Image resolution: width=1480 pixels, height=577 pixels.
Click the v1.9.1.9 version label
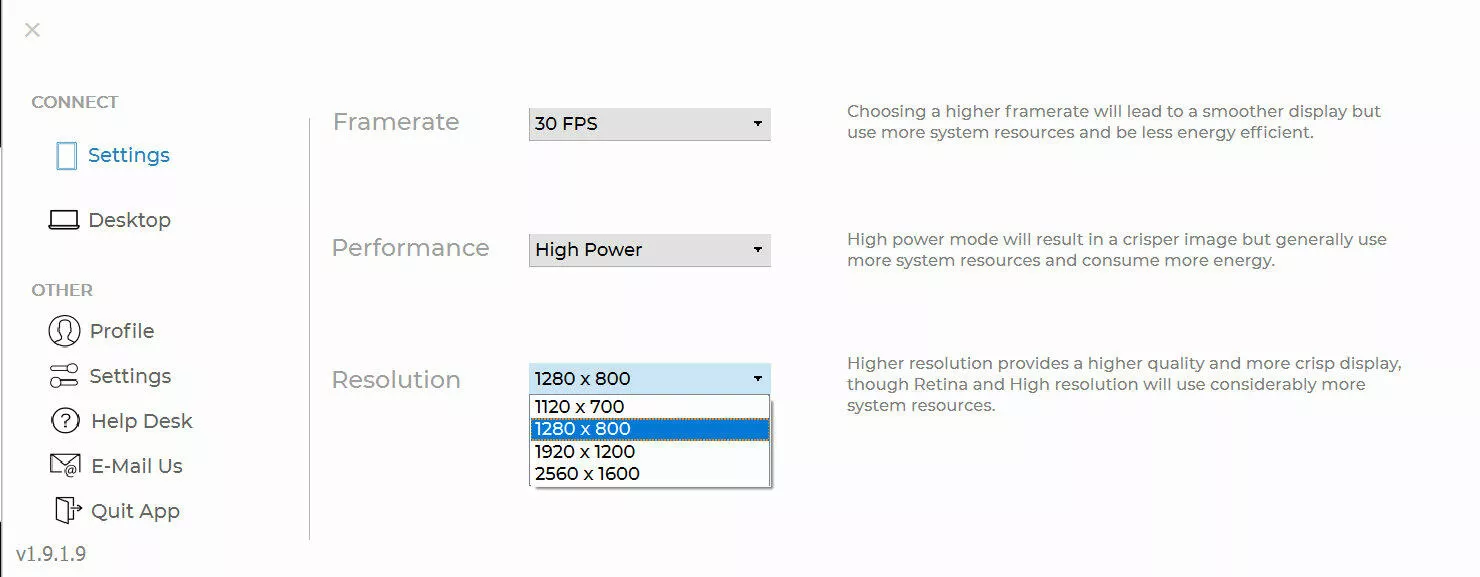tap(51, 554)
